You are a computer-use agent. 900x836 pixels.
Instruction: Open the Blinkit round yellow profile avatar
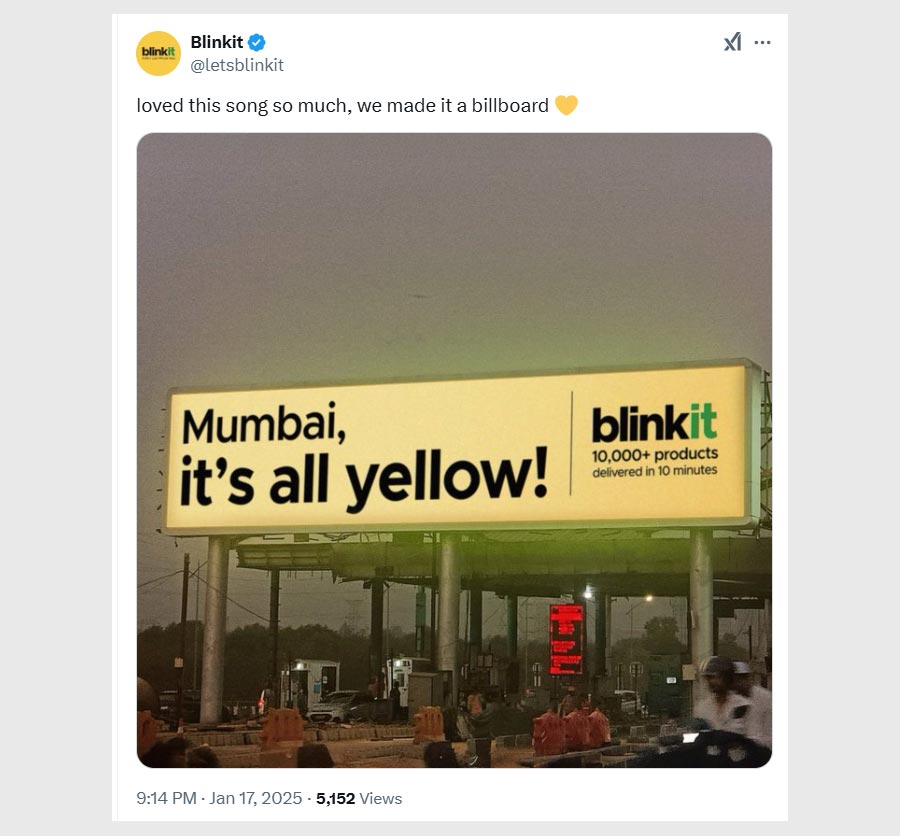tap(158, 53)
